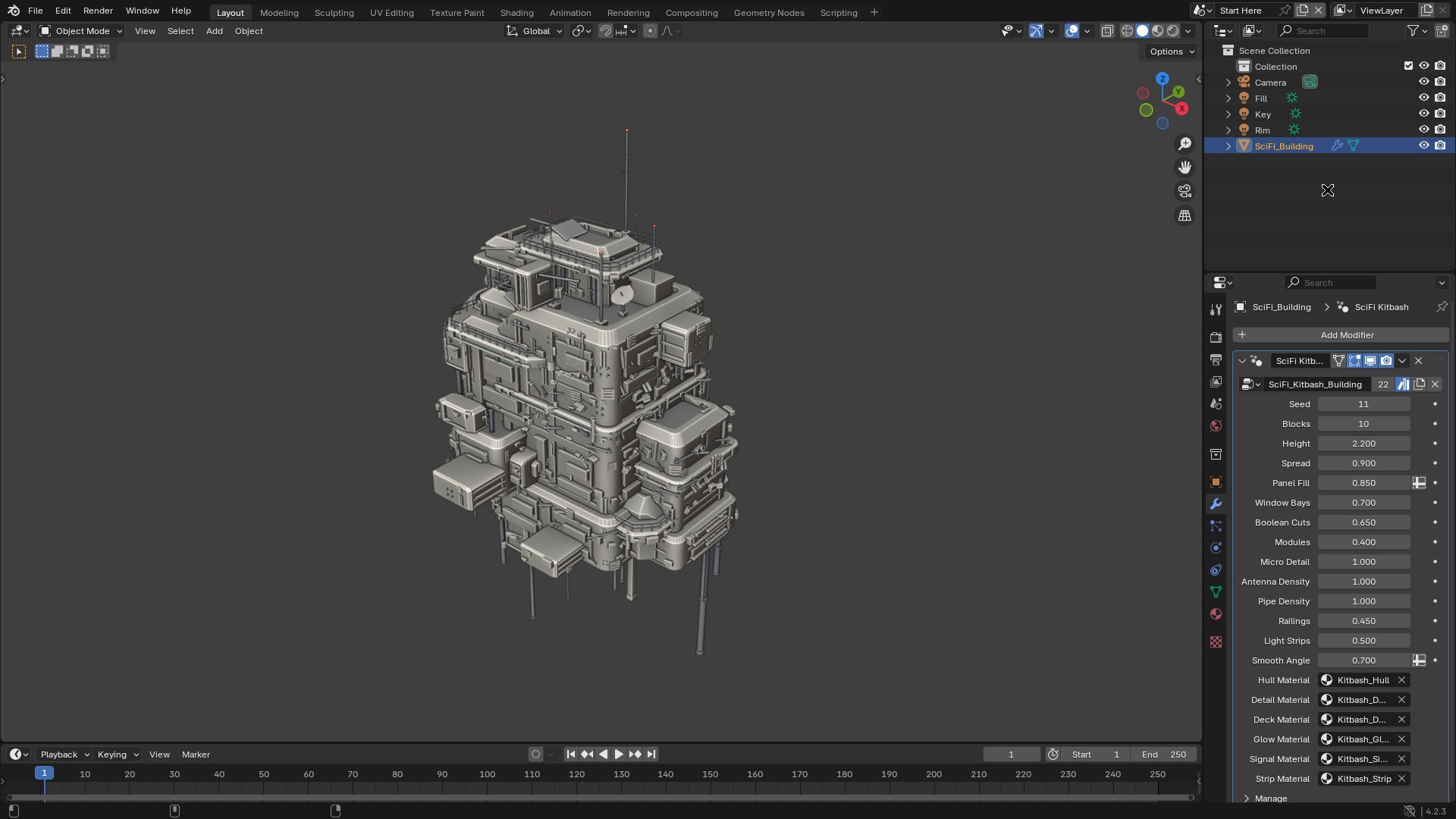Switch perspective/orthographic grid gizmo icon

click(1185, 215)
